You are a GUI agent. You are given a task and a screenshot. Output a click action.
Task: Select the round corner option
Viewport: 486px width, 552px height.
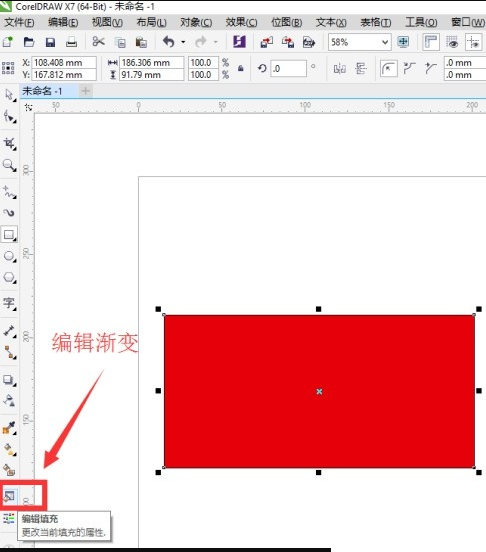tap(389, 68)
